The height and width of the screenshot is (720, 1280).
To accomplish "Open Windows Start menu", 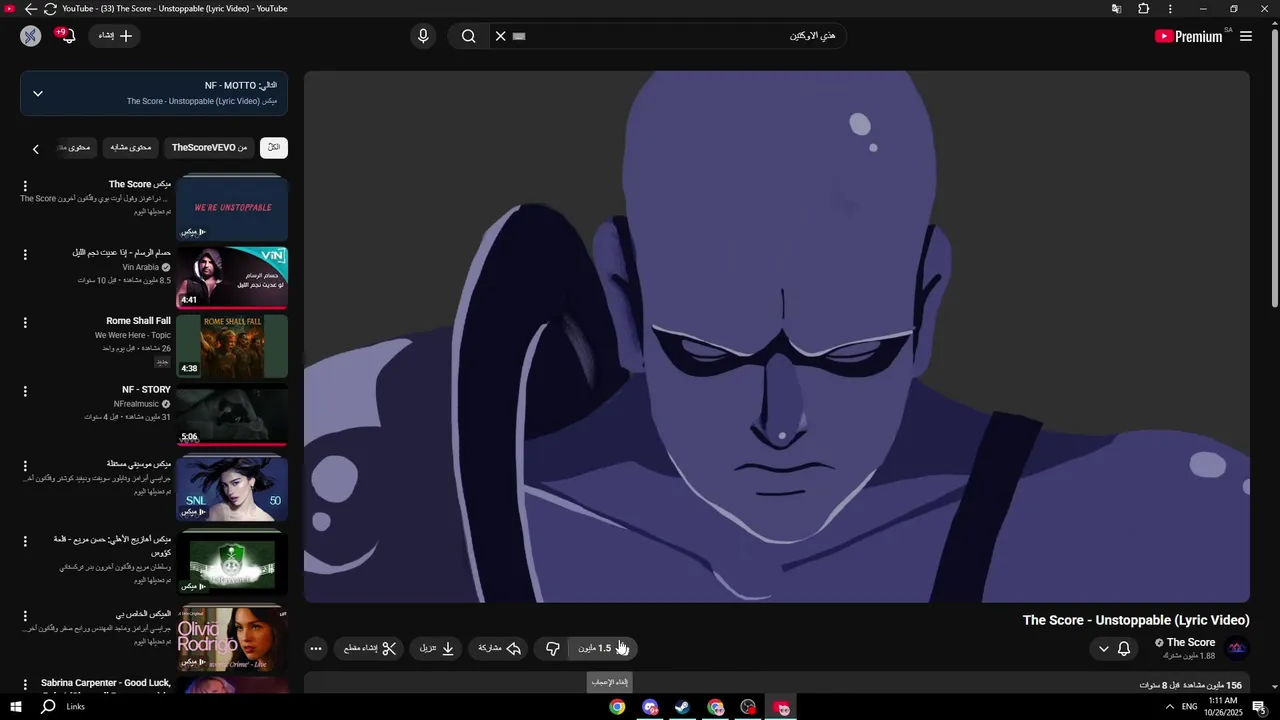I will tap(16, 707).
